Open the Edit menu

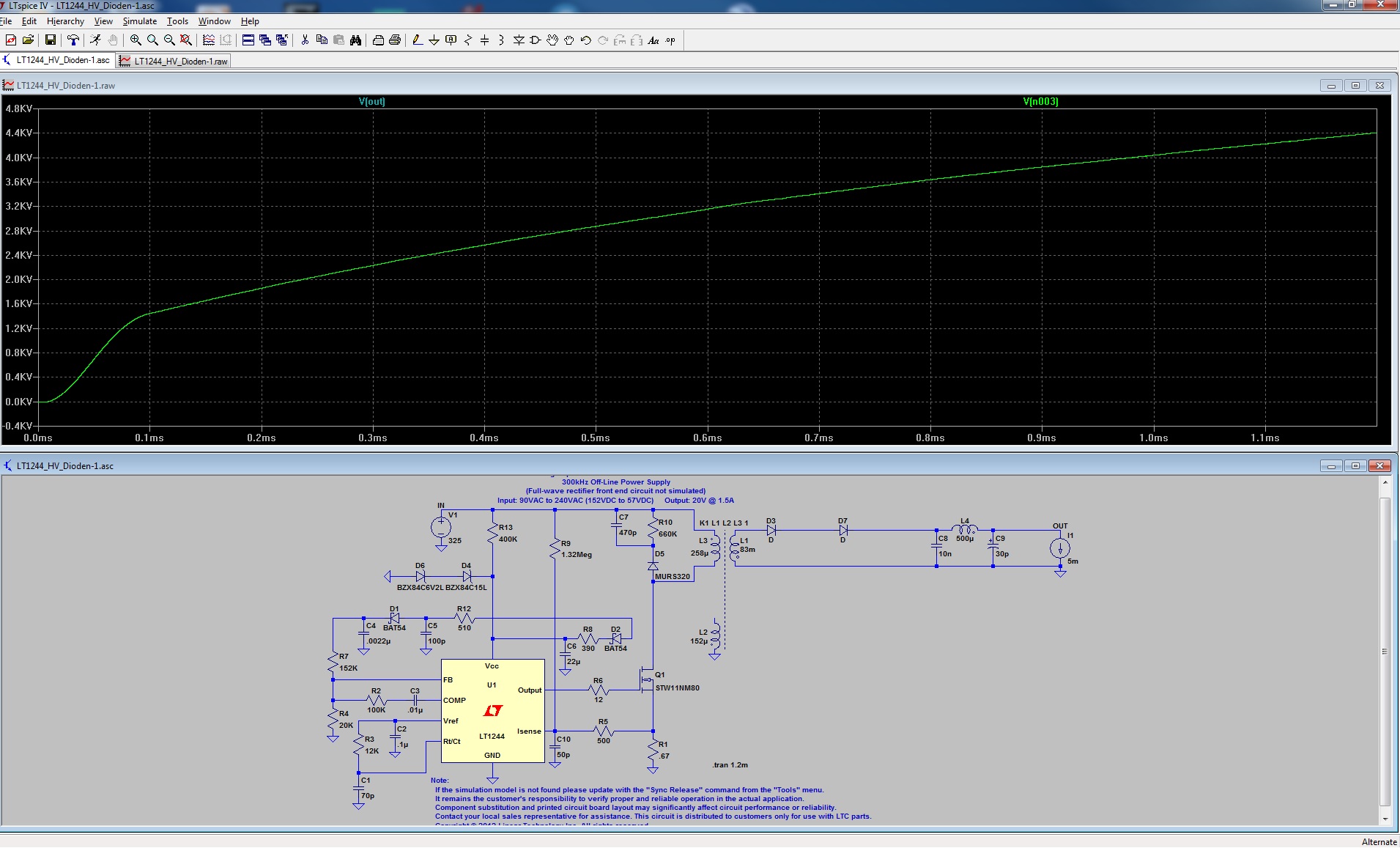tap(29, 21)
